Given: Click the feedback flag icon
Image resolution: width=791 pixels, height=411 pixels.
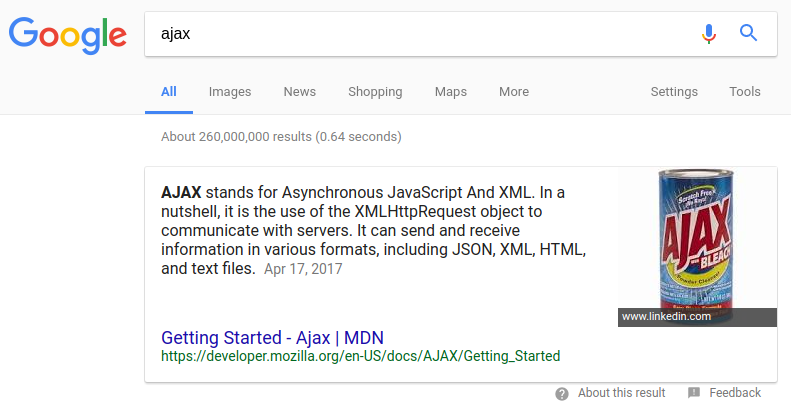Looking at the screenshot, I should pyautogui.click(x=694, y=393).
